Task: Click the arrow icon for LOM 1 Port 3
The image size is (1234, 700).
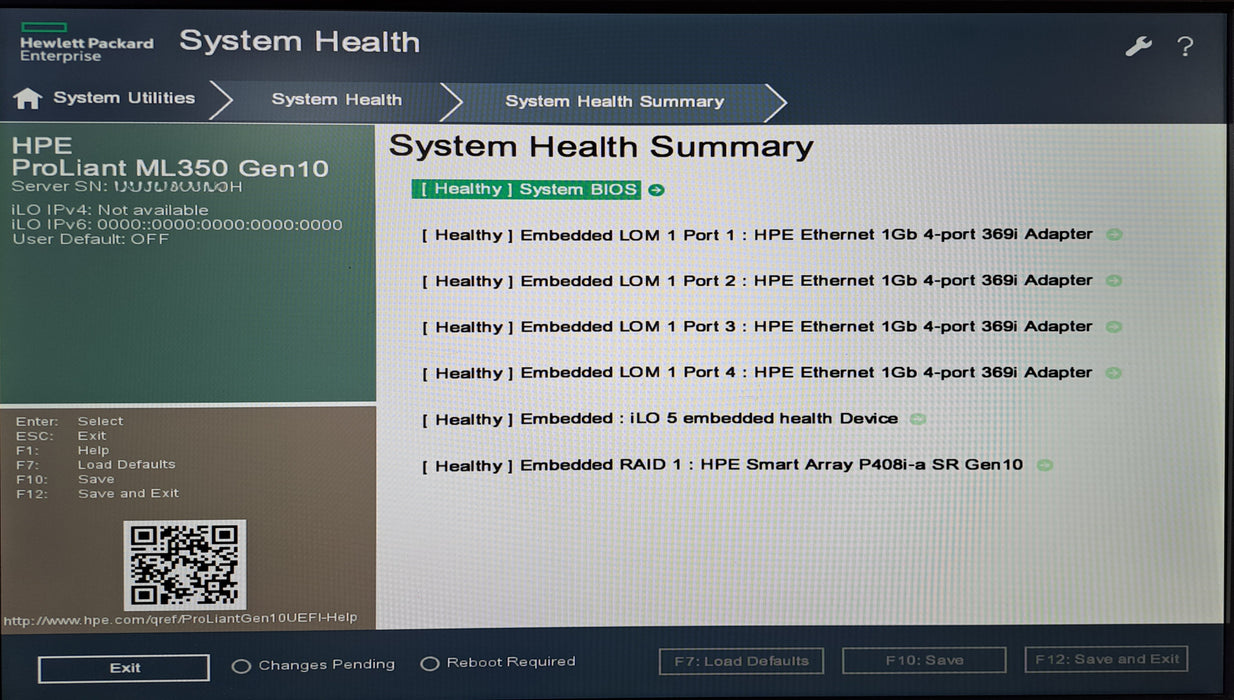Action: 1114,327
